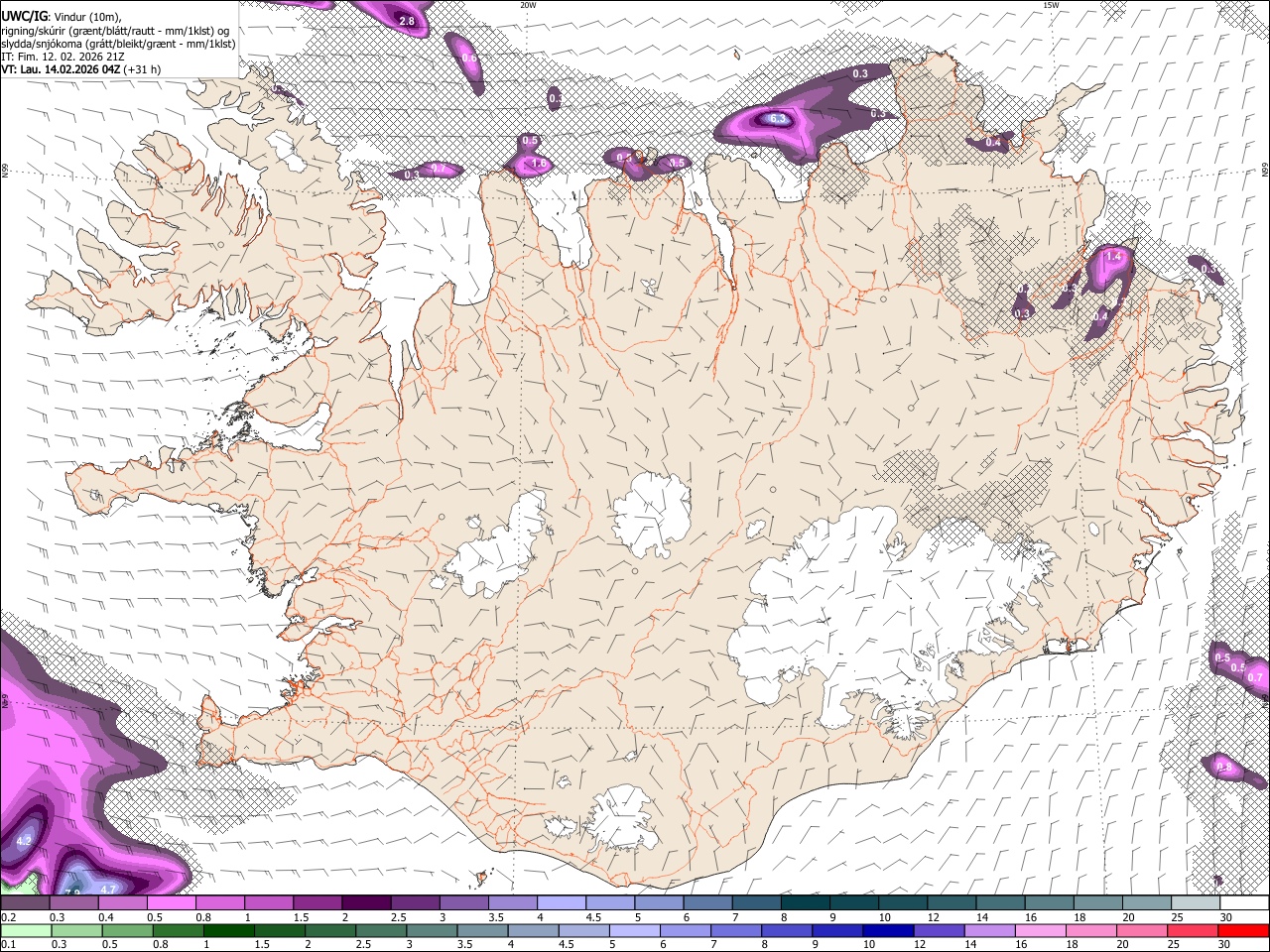Select upper legend swatch between 25 and 30
This screenshot has height=952, width=1270.
pos(1195,903)
